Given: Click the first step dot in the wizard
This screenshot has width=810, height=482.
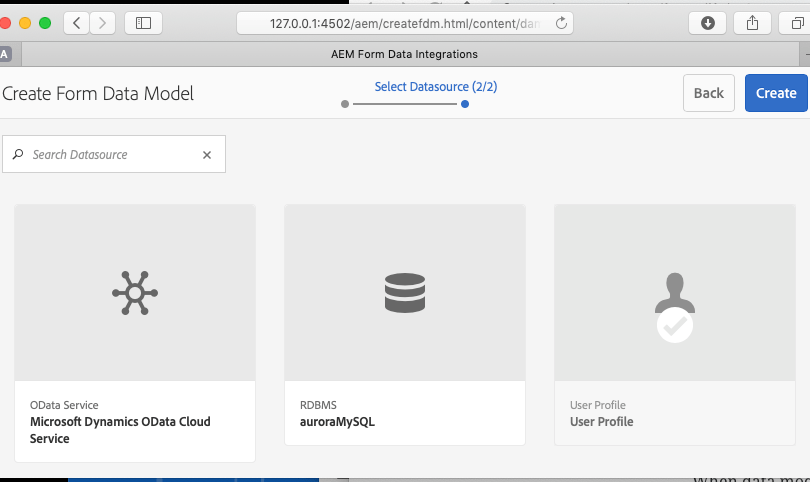Looking at the screenshot, I should coord(345,104).
